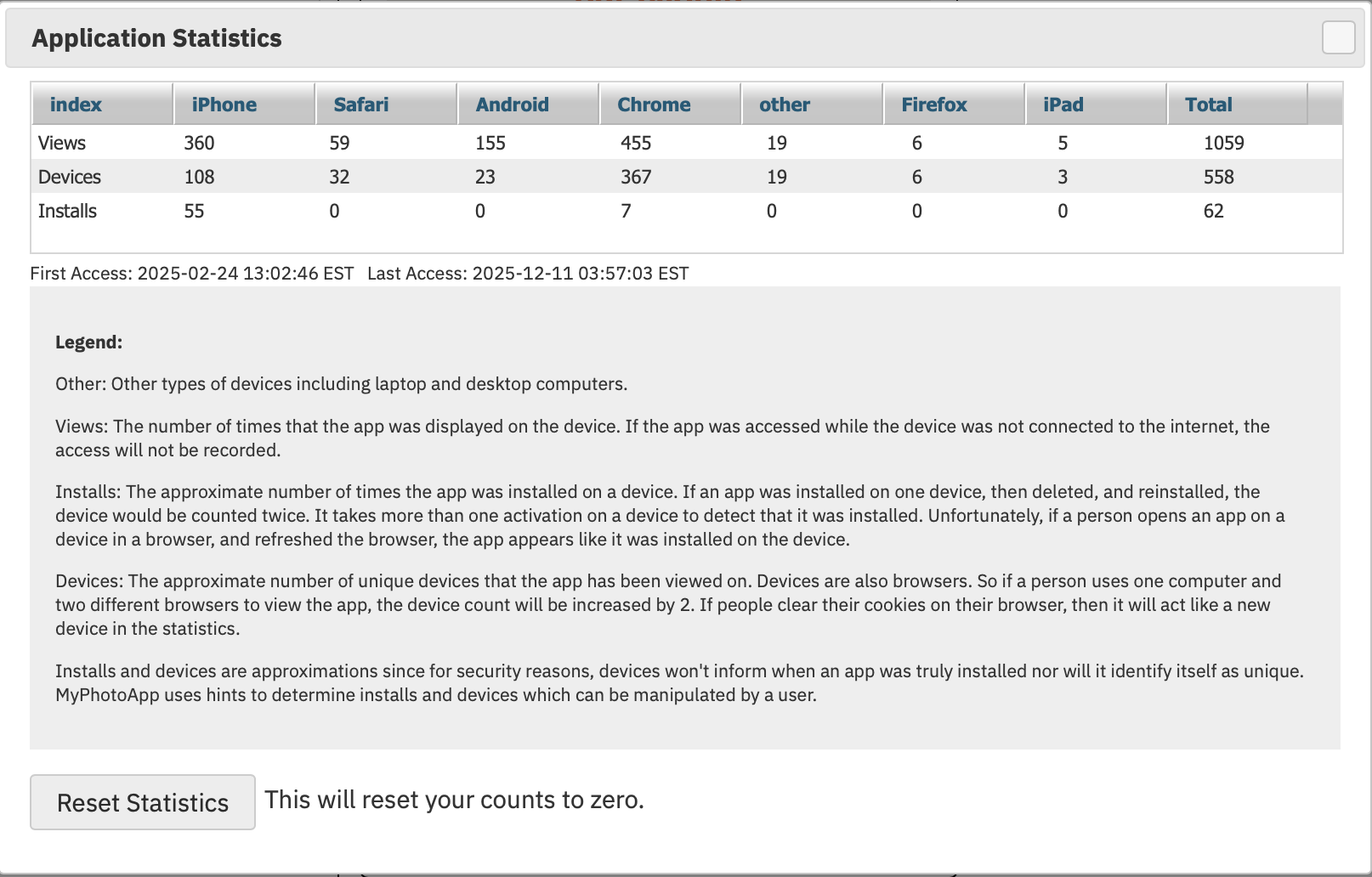This screenshot has width=1372, height=877.
Task: Select the Views row label
Action: point(62,143)
